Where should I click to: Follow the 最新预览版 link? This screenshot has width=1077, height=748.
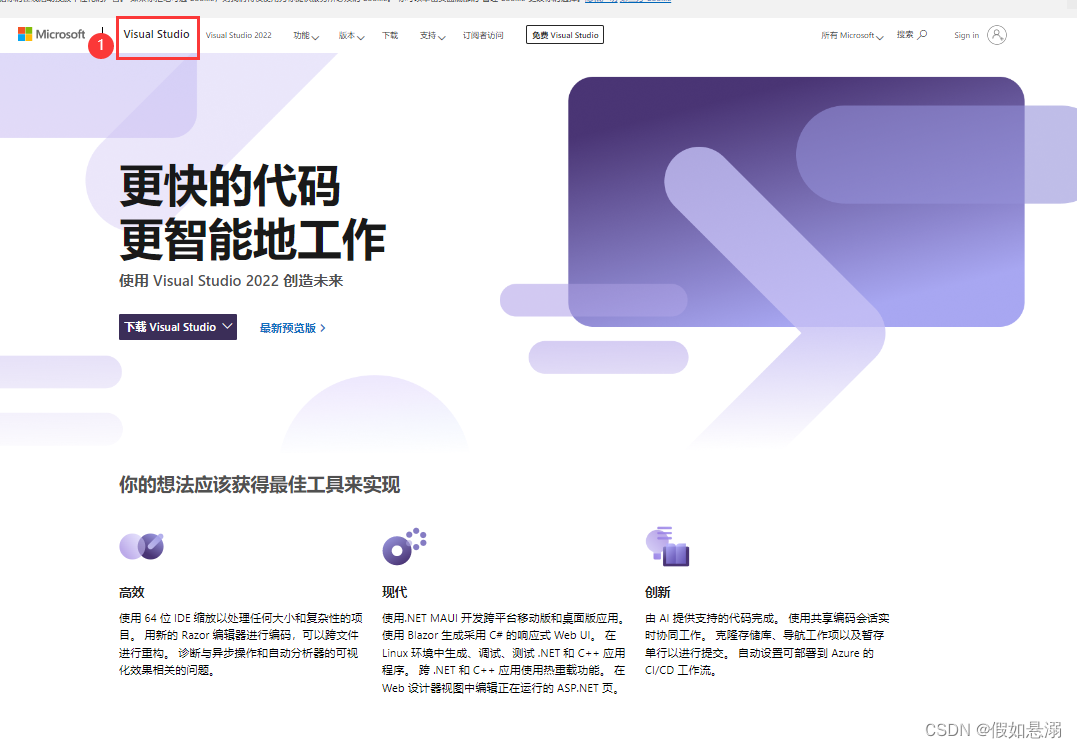tap(293, 328)
